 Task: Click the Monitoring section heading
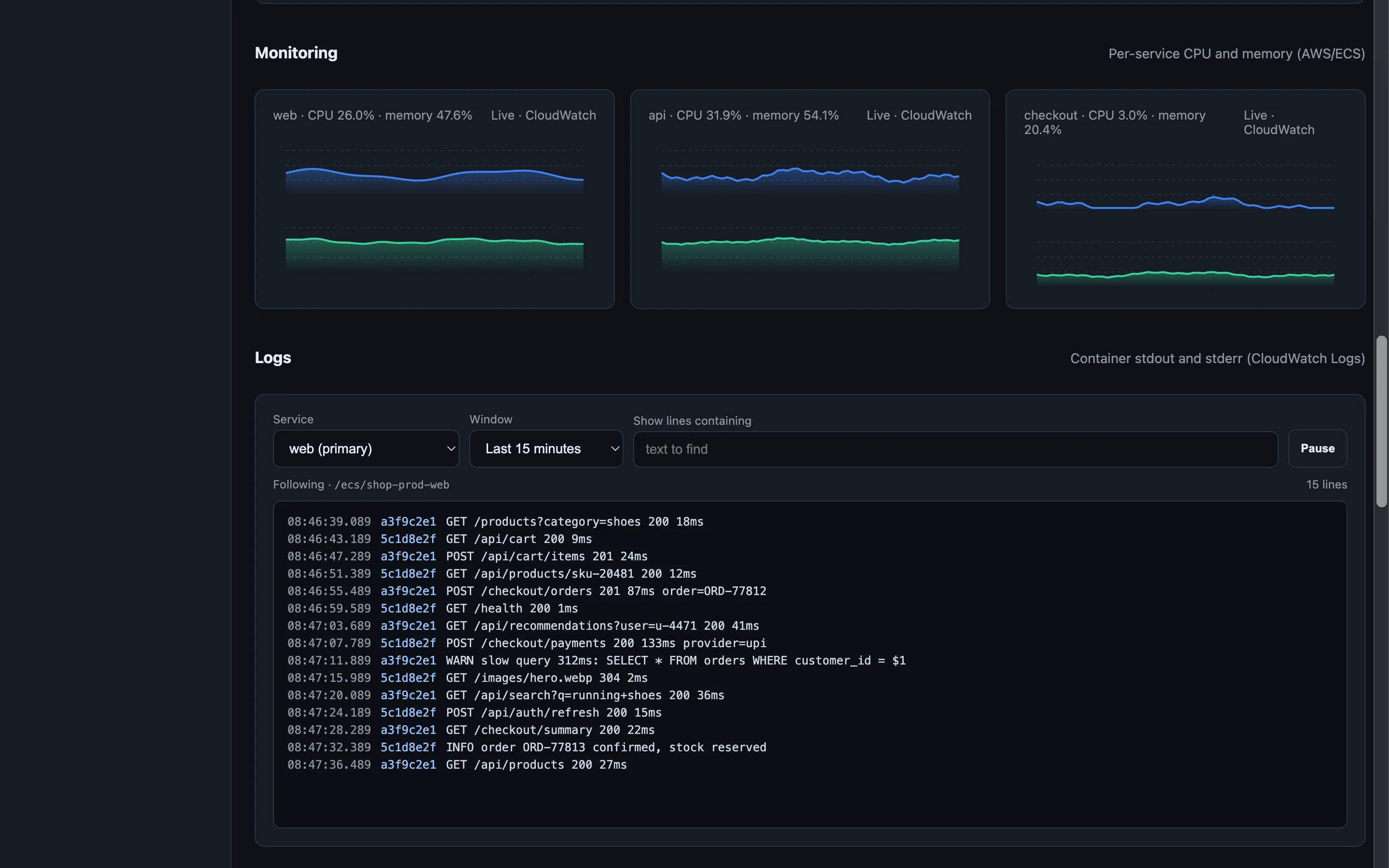[296, 53]
